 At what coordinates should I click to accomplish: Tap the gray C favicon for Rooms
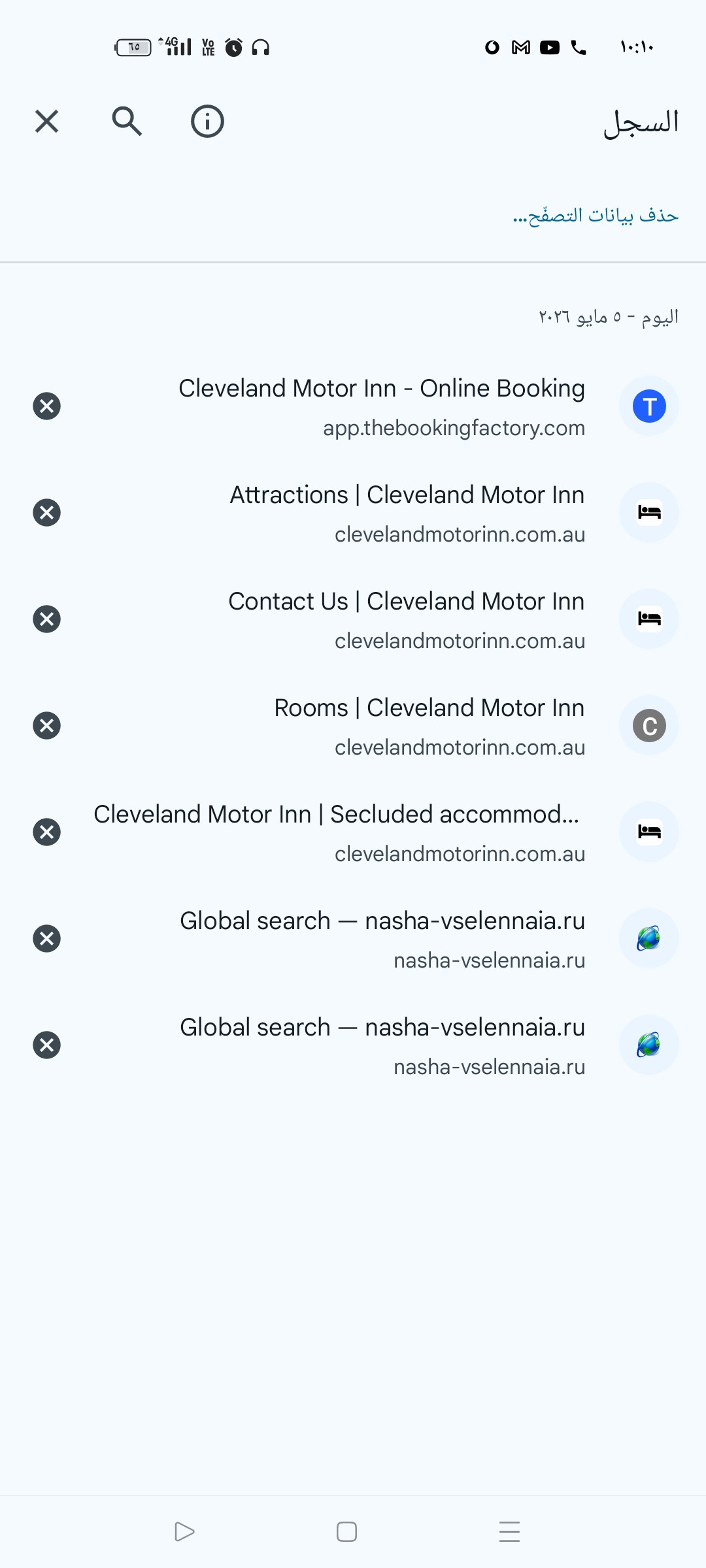(649, 725)
